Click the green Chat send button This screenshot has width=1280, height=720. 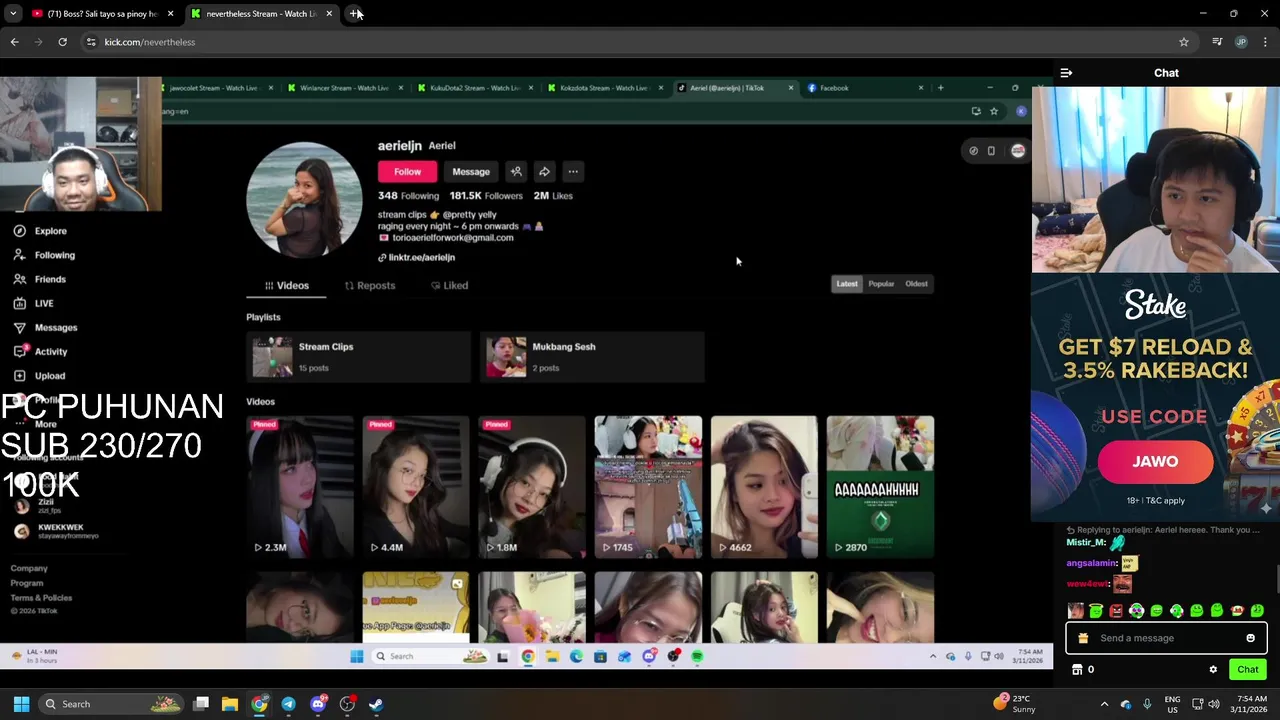coord(1248,670)
